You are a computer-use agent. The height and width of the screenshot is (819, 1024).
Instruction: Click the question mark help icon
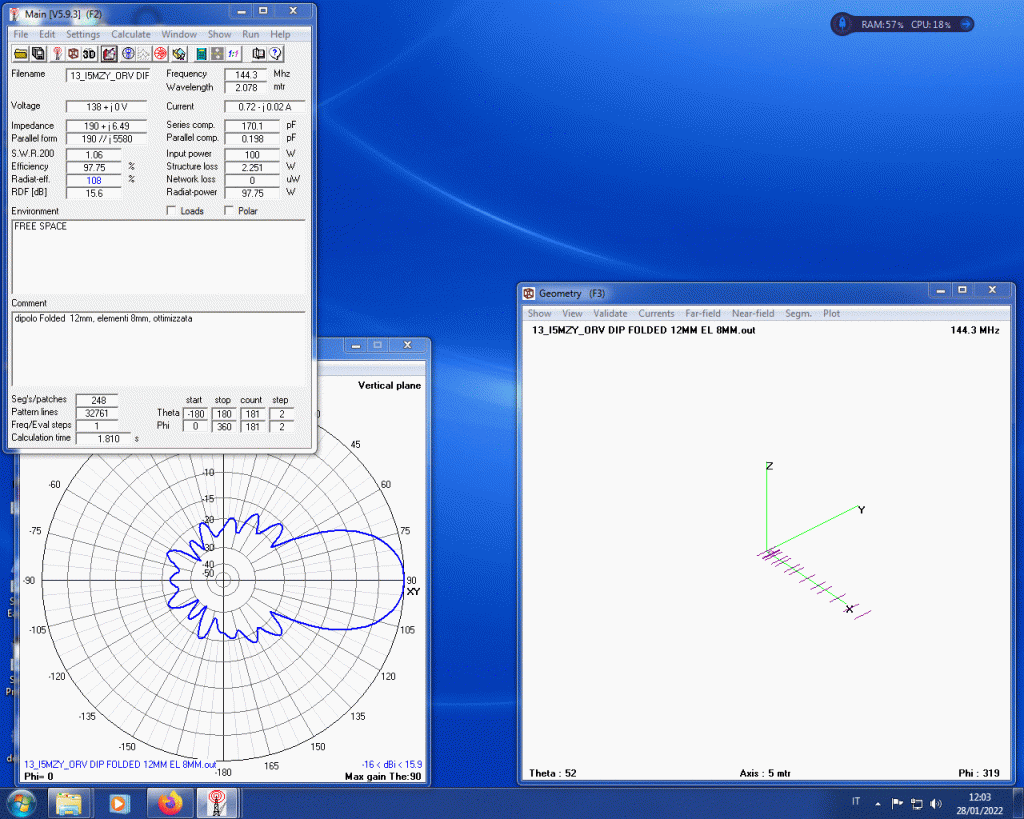point(275,54)
